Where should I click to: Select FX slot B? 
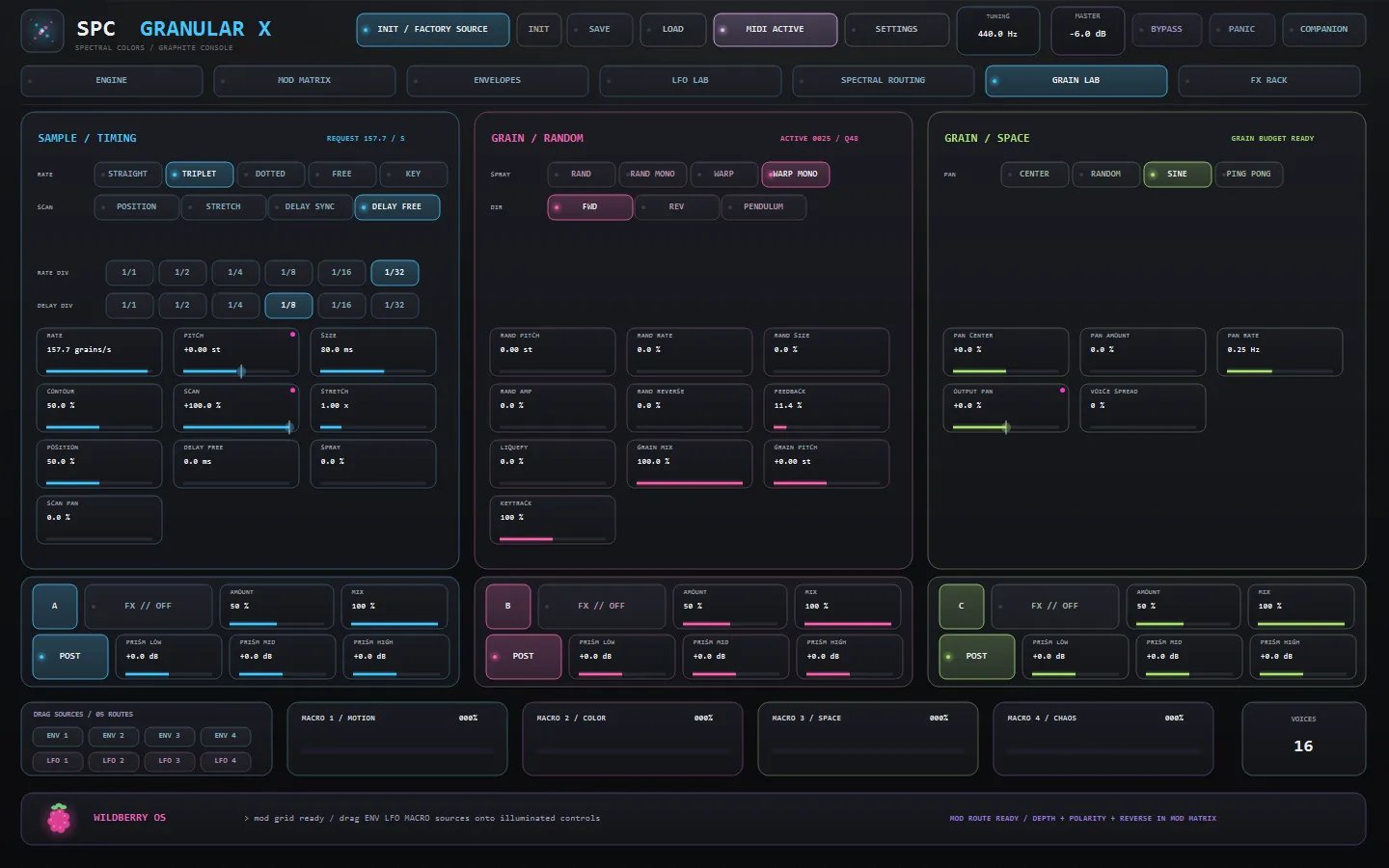(508, 607)
